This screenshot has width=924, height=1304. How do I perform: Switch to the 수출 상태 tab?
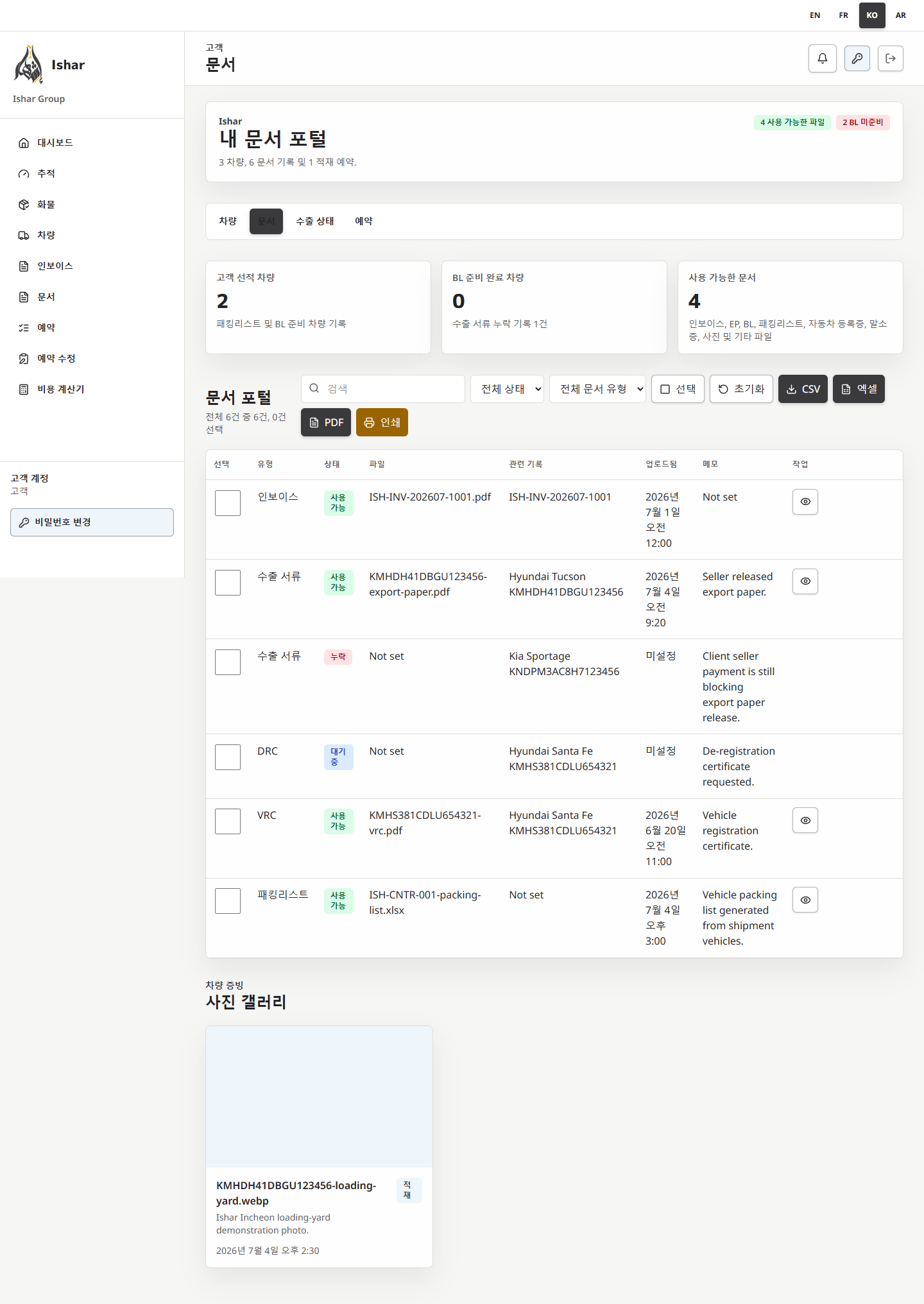point(314,221)
